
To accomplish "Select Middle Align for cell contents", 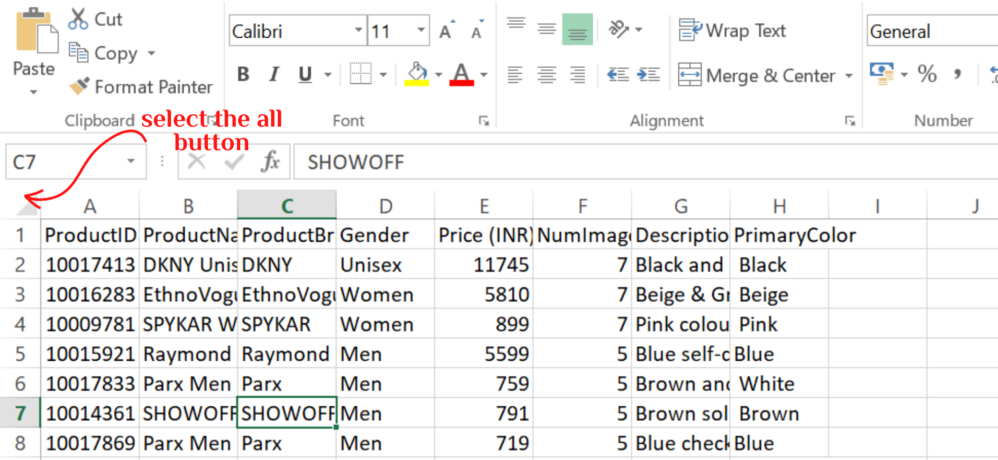I will 547,29.
